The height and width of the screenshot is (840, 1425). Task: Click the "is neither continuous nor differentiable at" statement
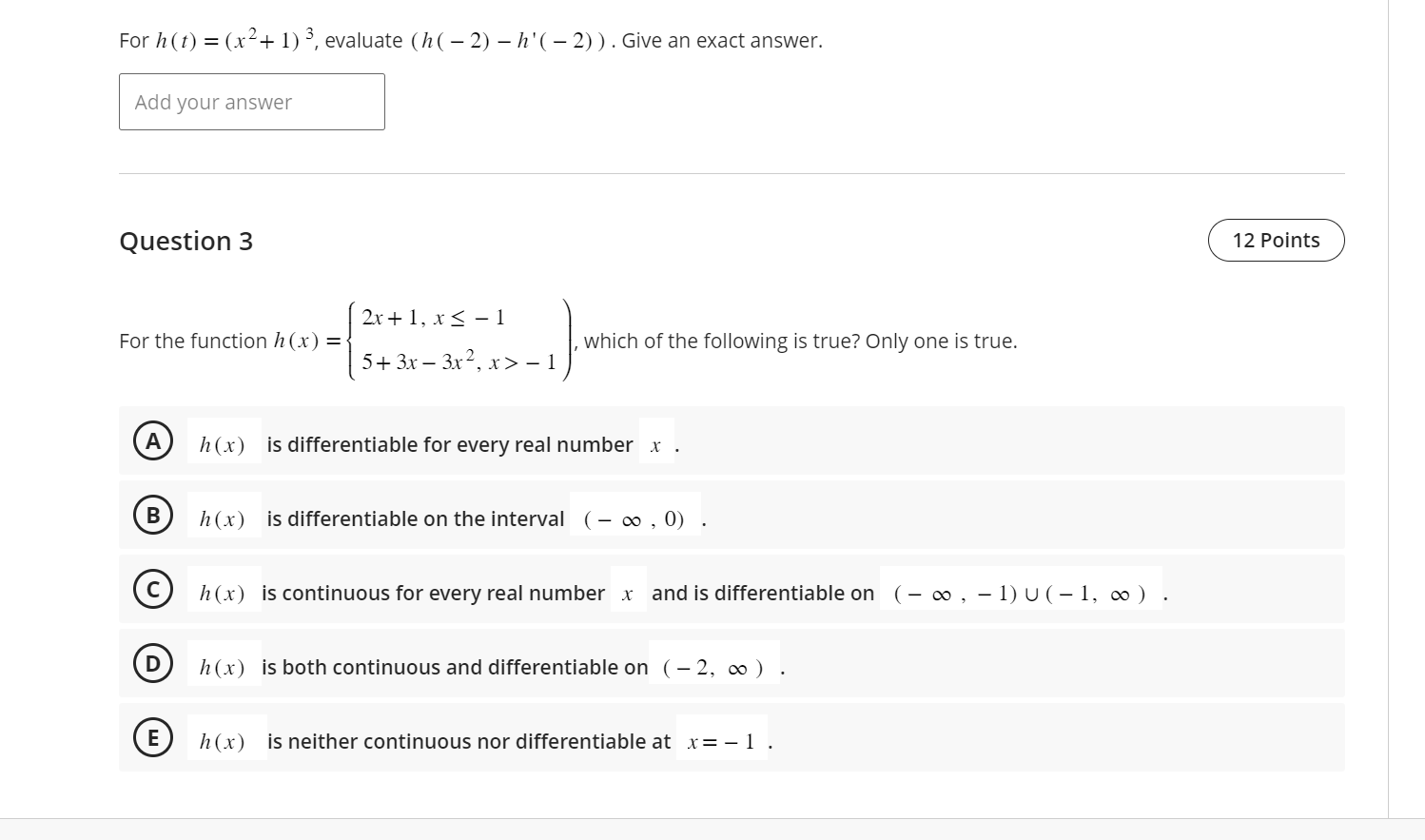click(469, 741)
